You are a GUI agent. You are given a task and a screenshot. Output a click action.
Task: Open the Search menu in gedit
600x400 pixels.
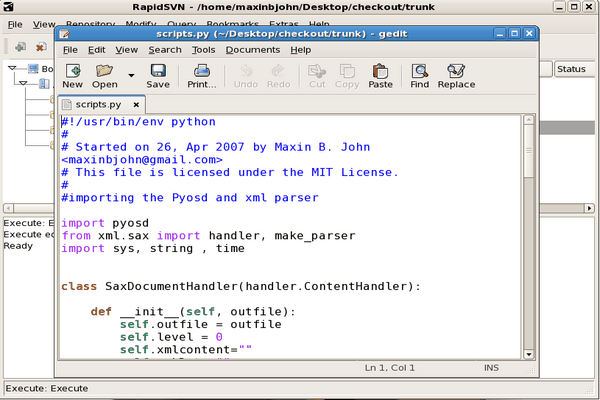pos(165,50)
